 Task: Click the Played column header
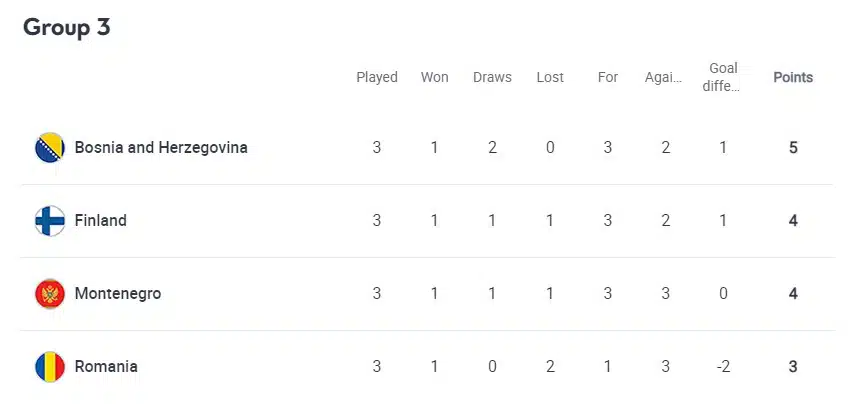[x=377, y=77]
